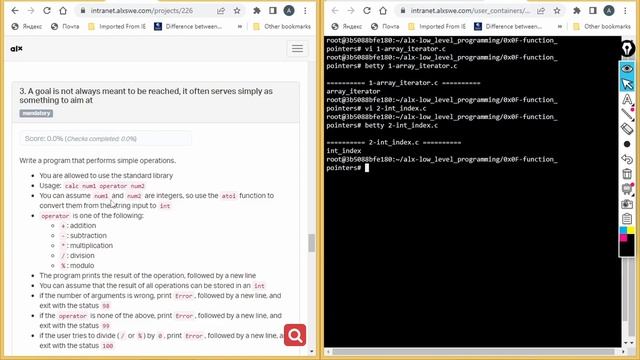This screenshot has width=640, height=360.
Task: Click the whiteboard easel icon in annotation toolbar
Action: [627, 189]
